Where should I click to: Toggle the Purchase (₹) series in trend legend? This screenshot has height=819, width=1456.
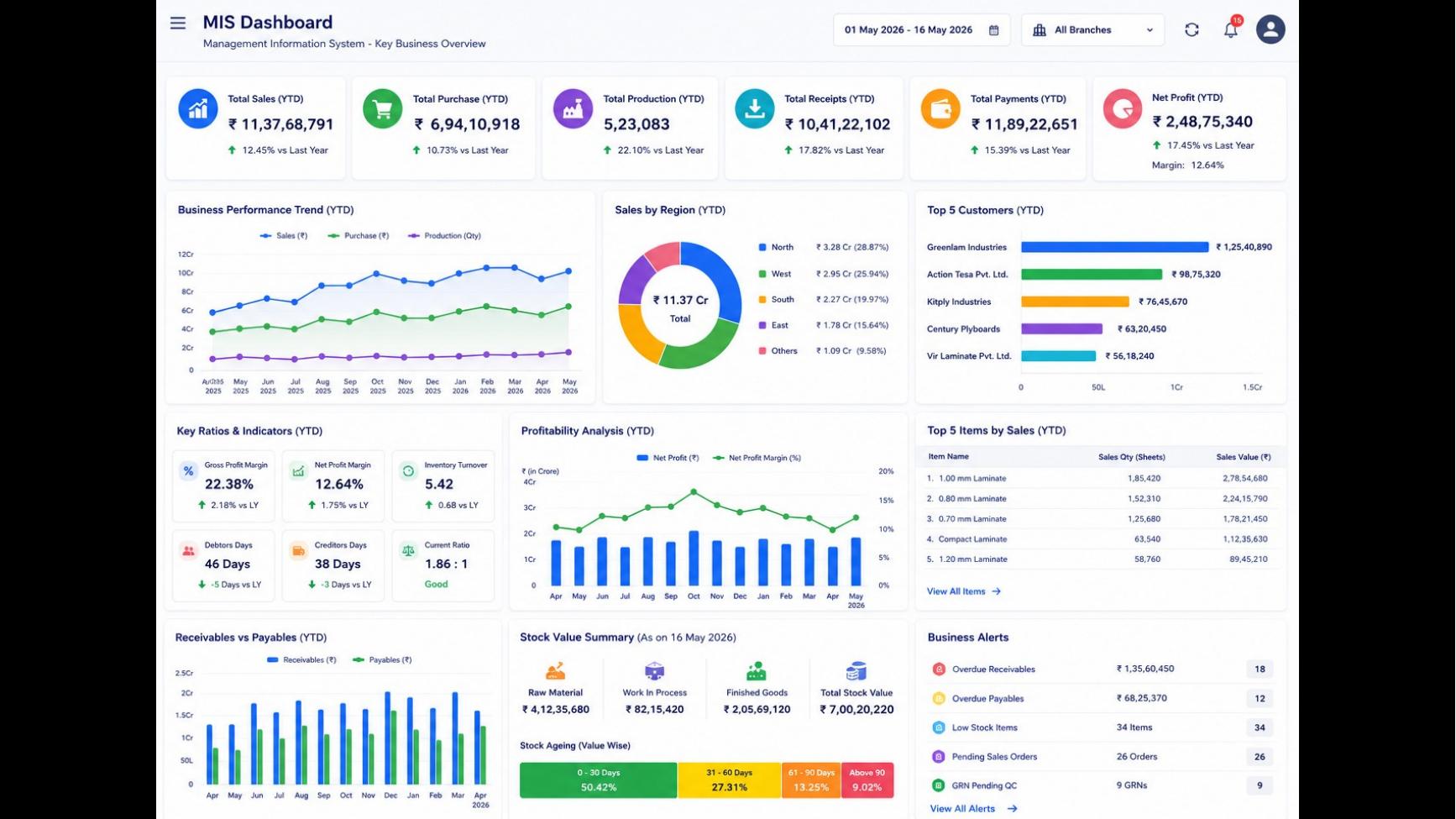click(x=359, y=236)
